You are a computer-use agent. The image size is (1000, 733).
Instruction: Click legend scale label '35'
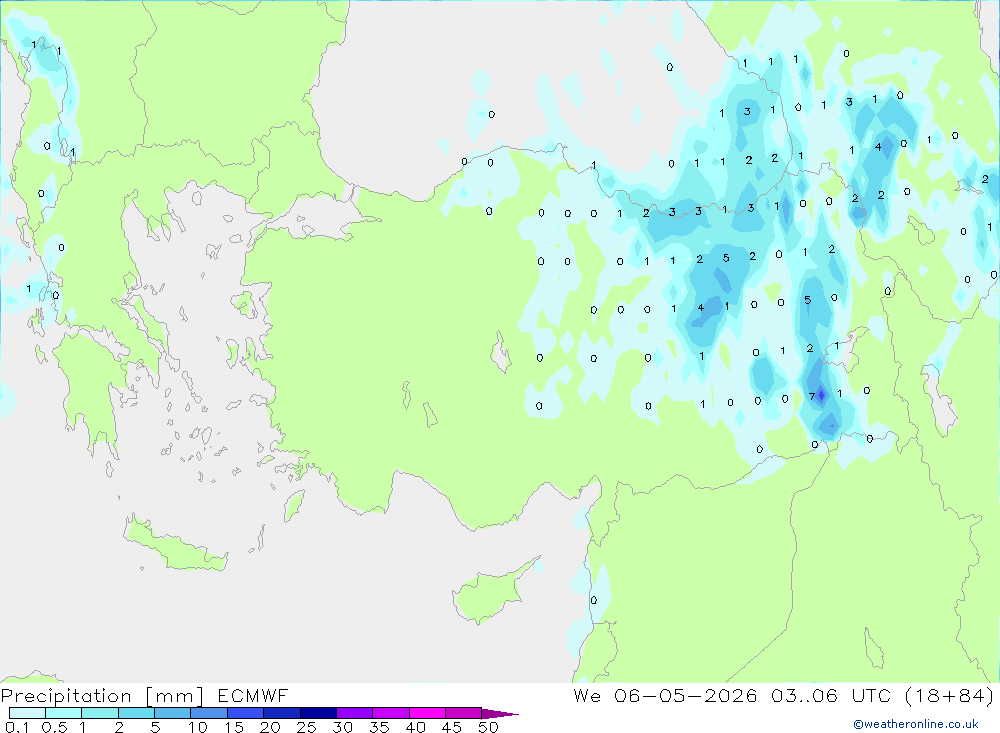point(379,727)
